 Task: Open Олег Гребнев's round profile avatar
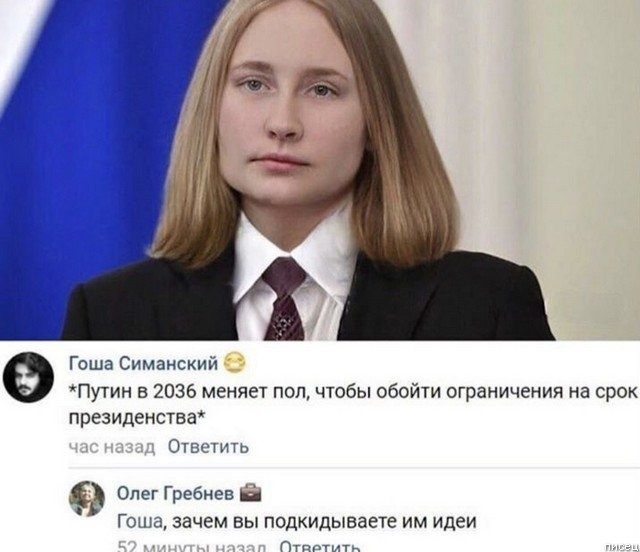coord(87,499)
